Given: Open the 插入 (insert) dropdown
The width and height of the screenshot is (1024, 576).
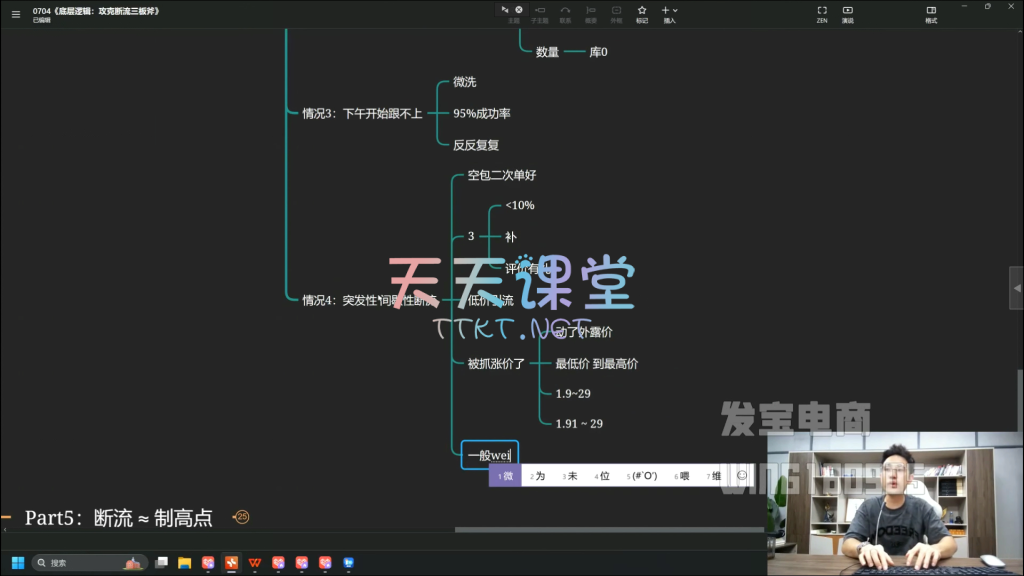Looking at the screenshot, I should (669, 13).
